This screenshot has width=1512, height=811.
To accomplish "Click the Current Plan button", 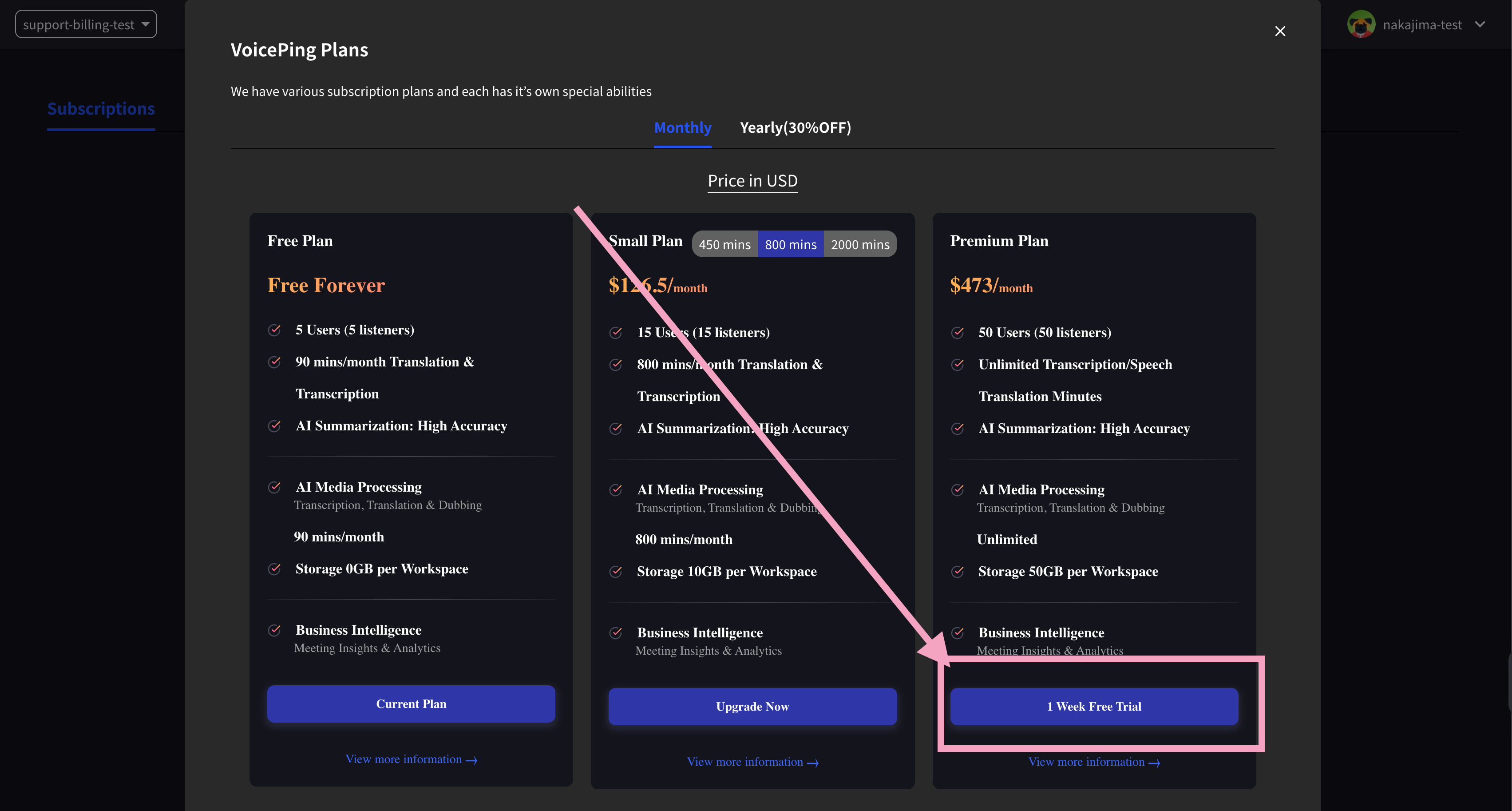I will click(x=411, y=704).
